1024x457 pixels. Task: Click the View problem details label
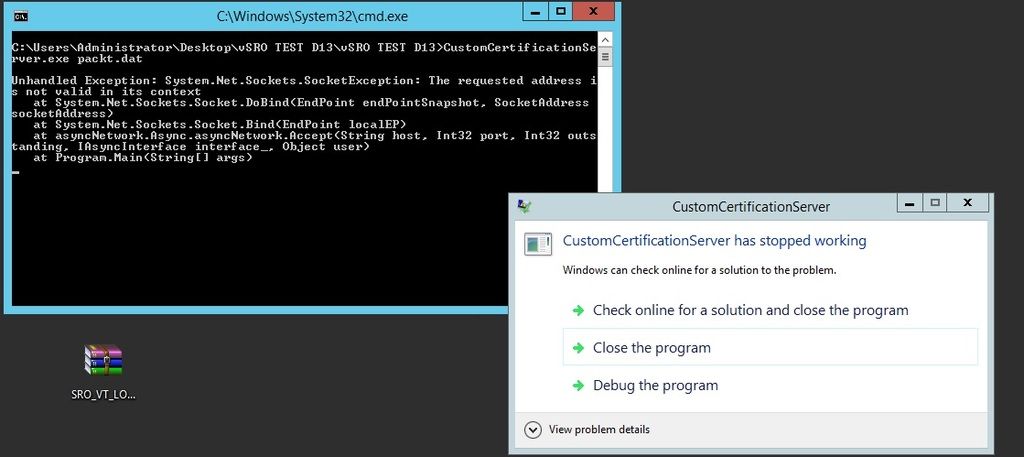pos(599,429)
